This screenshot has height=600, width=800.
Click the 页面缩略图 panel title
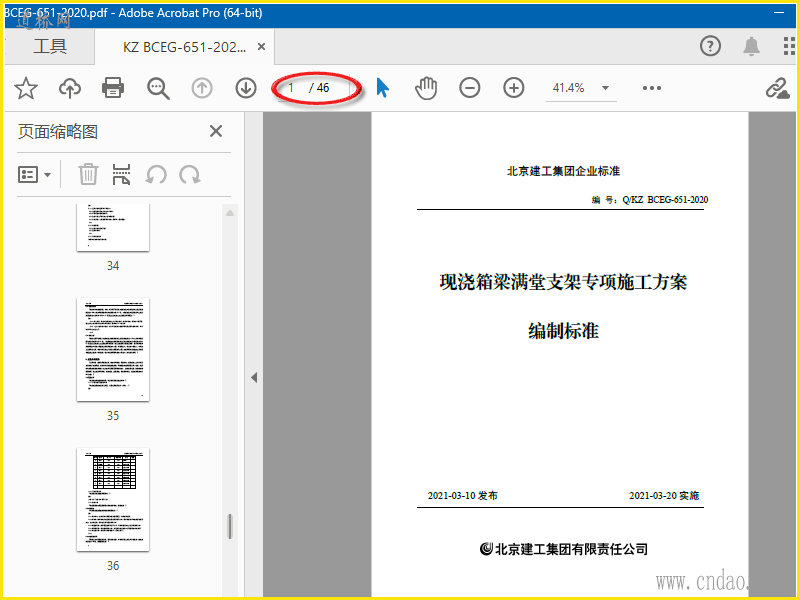coord(58,132)
